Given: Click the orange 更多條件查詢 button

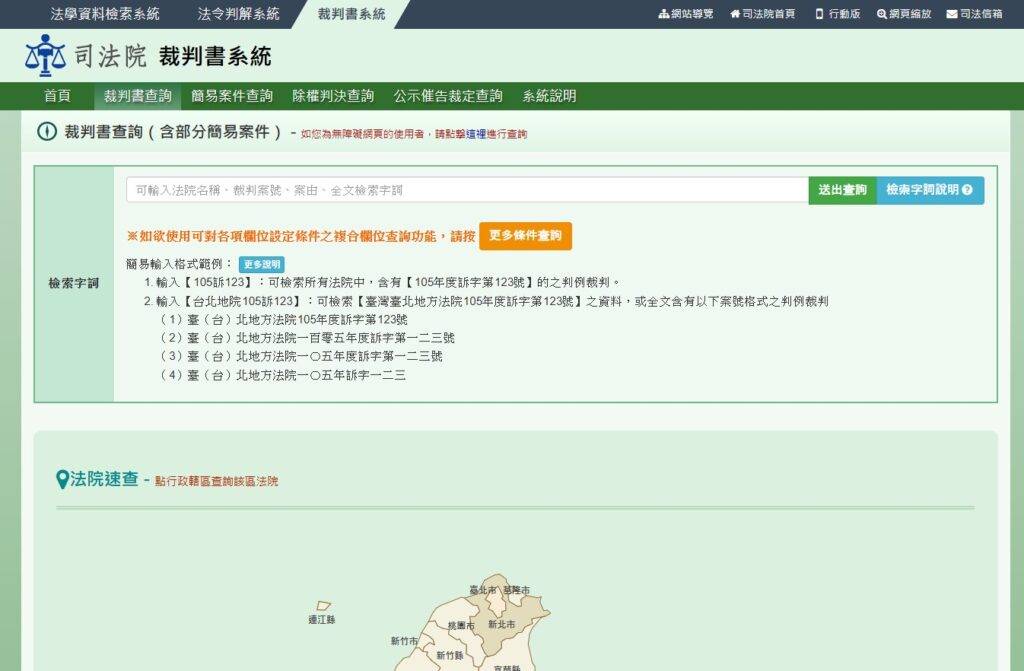Looking at the screenshot, I should coord(525,236).
